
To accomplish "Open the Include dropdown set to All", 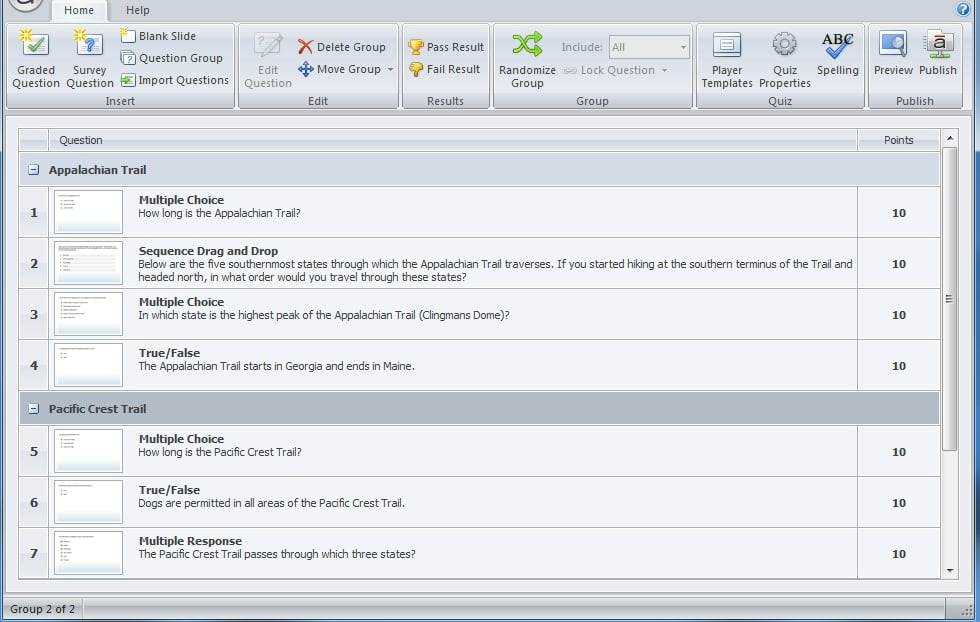I will 649,47.
